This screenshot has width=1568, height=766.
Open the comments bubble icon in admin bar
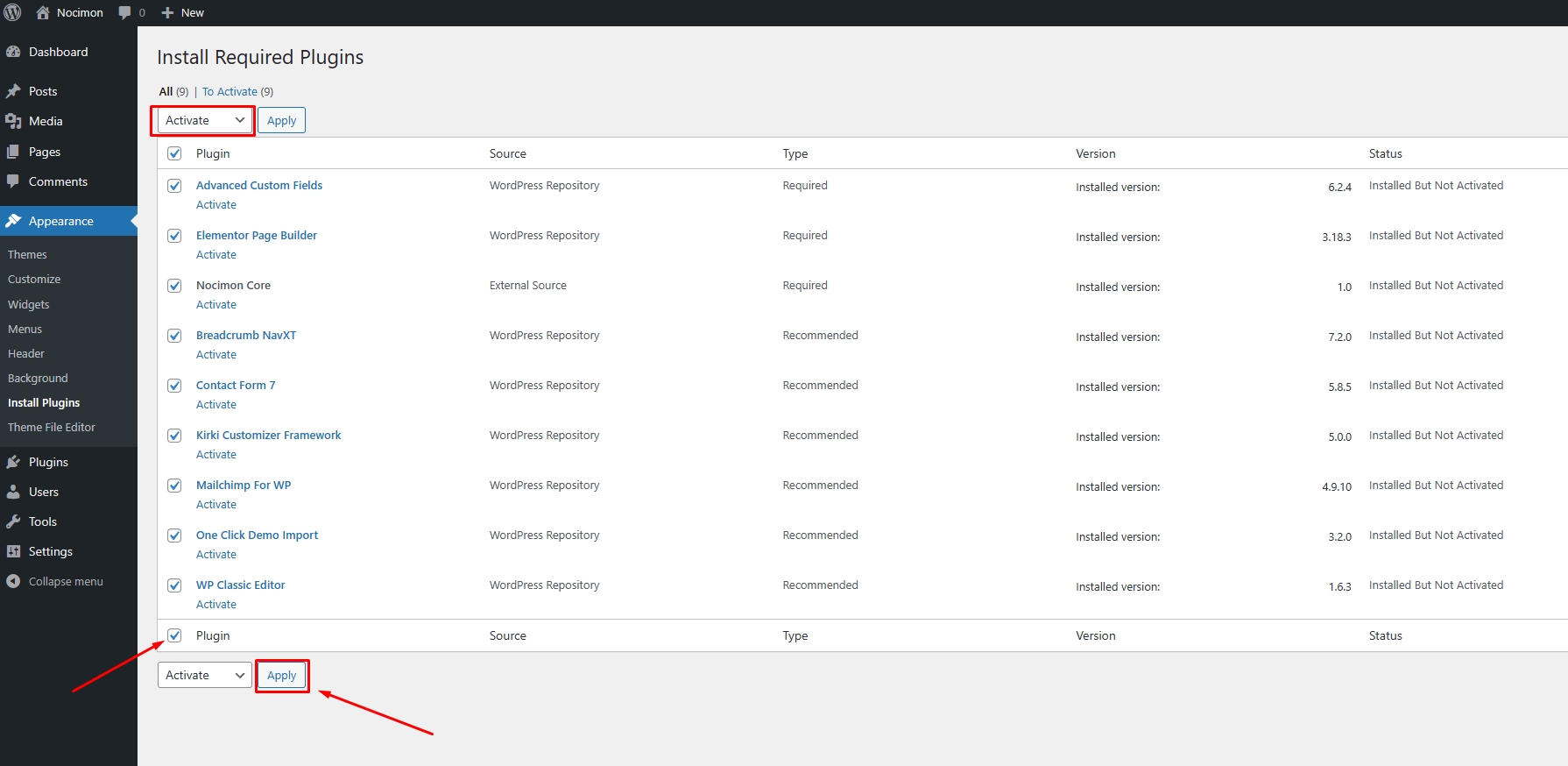tap(125, 12)
